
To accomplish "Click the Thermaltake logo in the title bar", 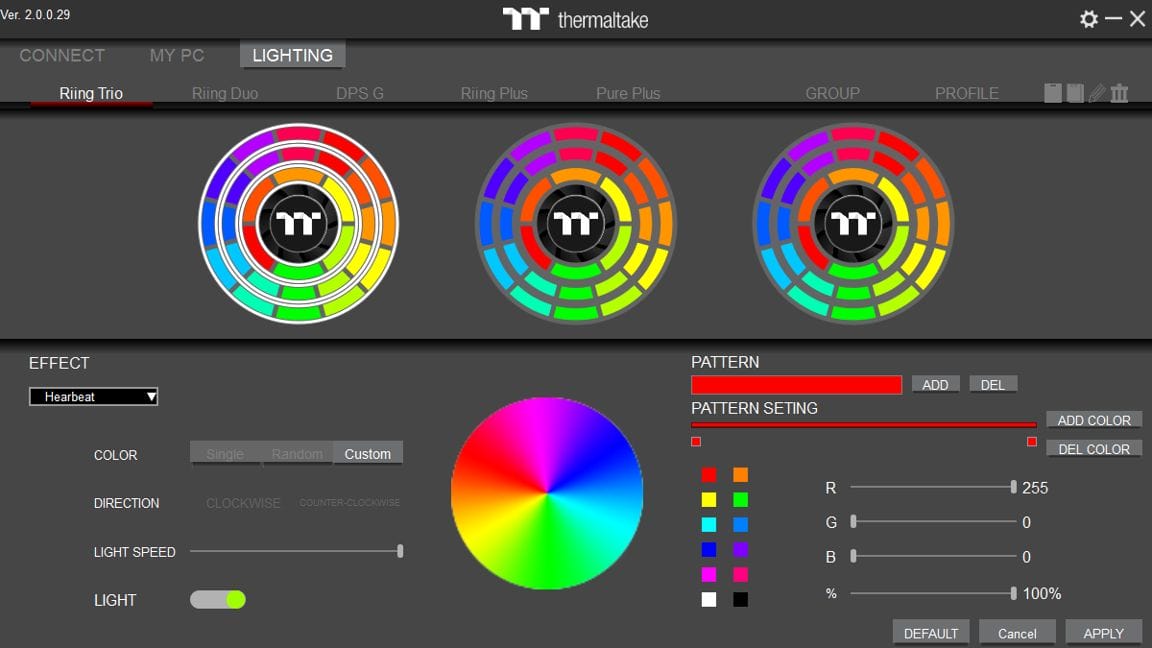I will click(576, 17).
